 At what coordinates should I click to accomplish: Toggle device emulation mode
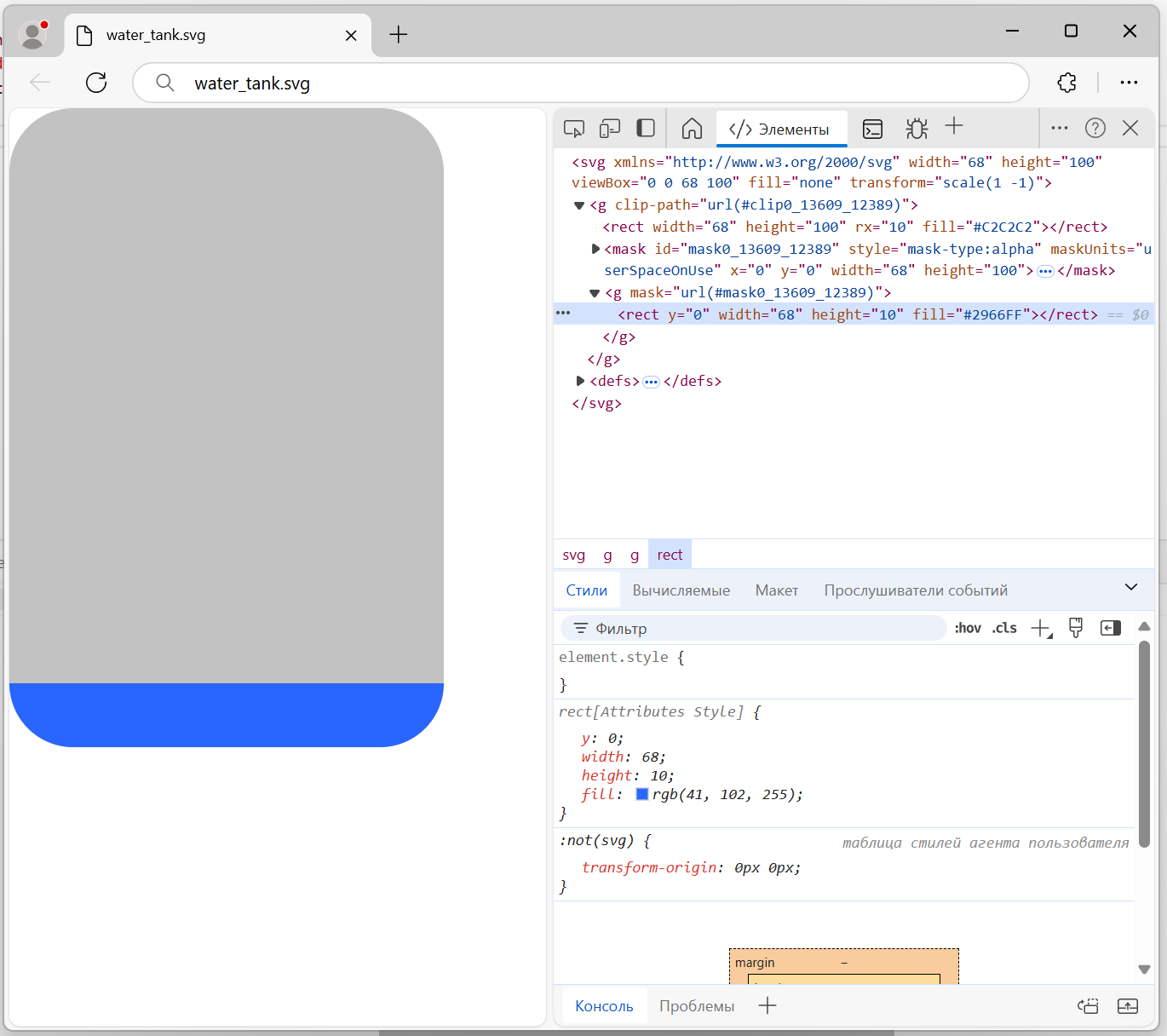tap(610, 129)
